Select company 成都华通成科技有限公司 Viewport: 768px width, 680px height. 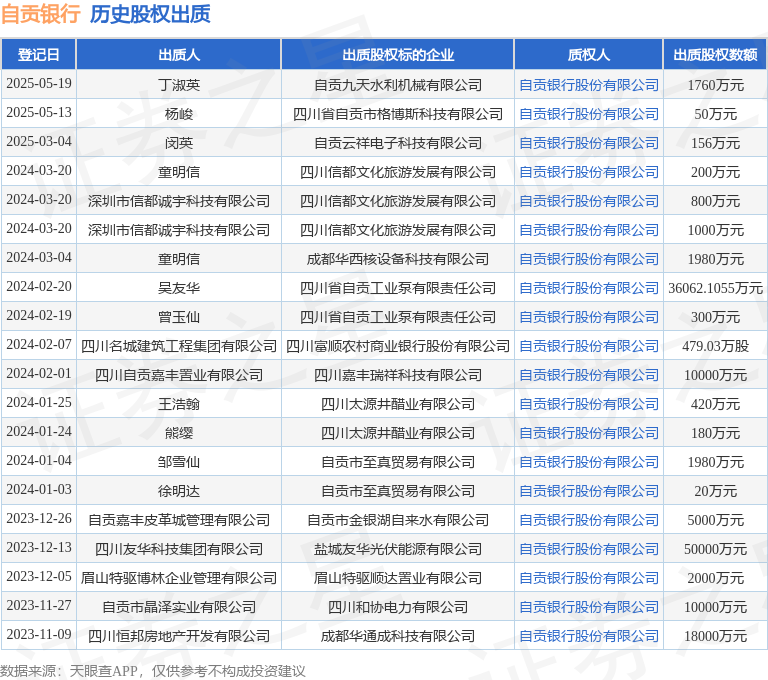[x=398, y=636]
